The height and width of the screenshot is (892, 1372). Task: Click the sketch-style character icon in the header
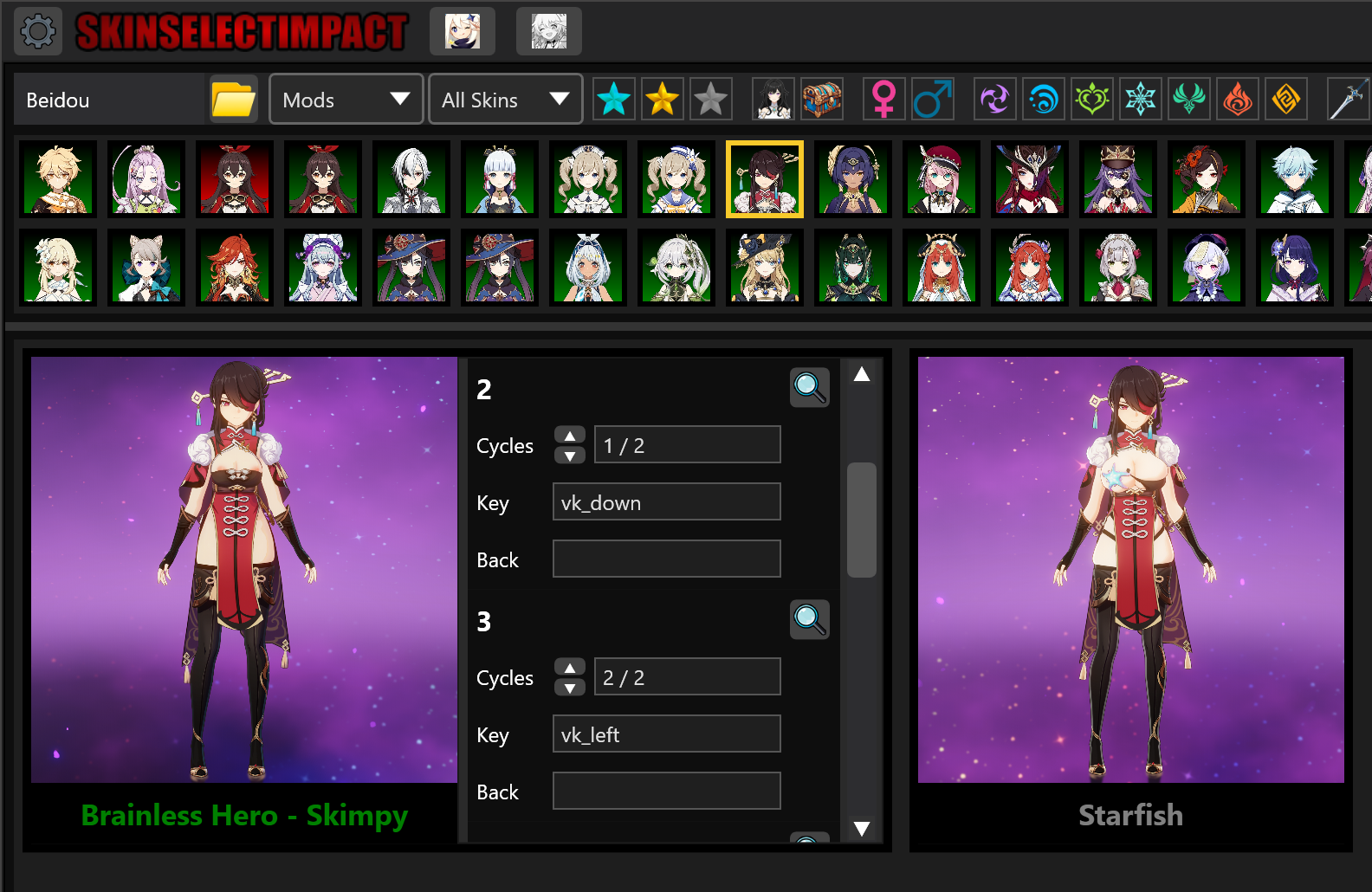tap(549, 31)
